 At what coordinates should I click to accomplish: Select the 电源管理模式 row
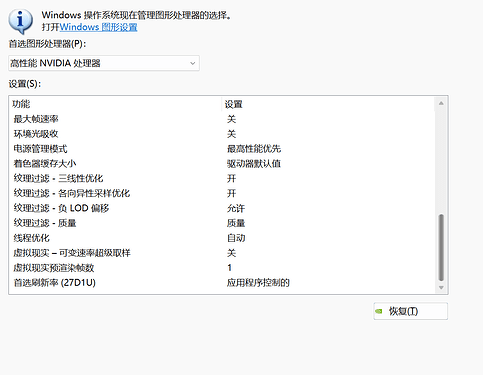coord(222,149)
